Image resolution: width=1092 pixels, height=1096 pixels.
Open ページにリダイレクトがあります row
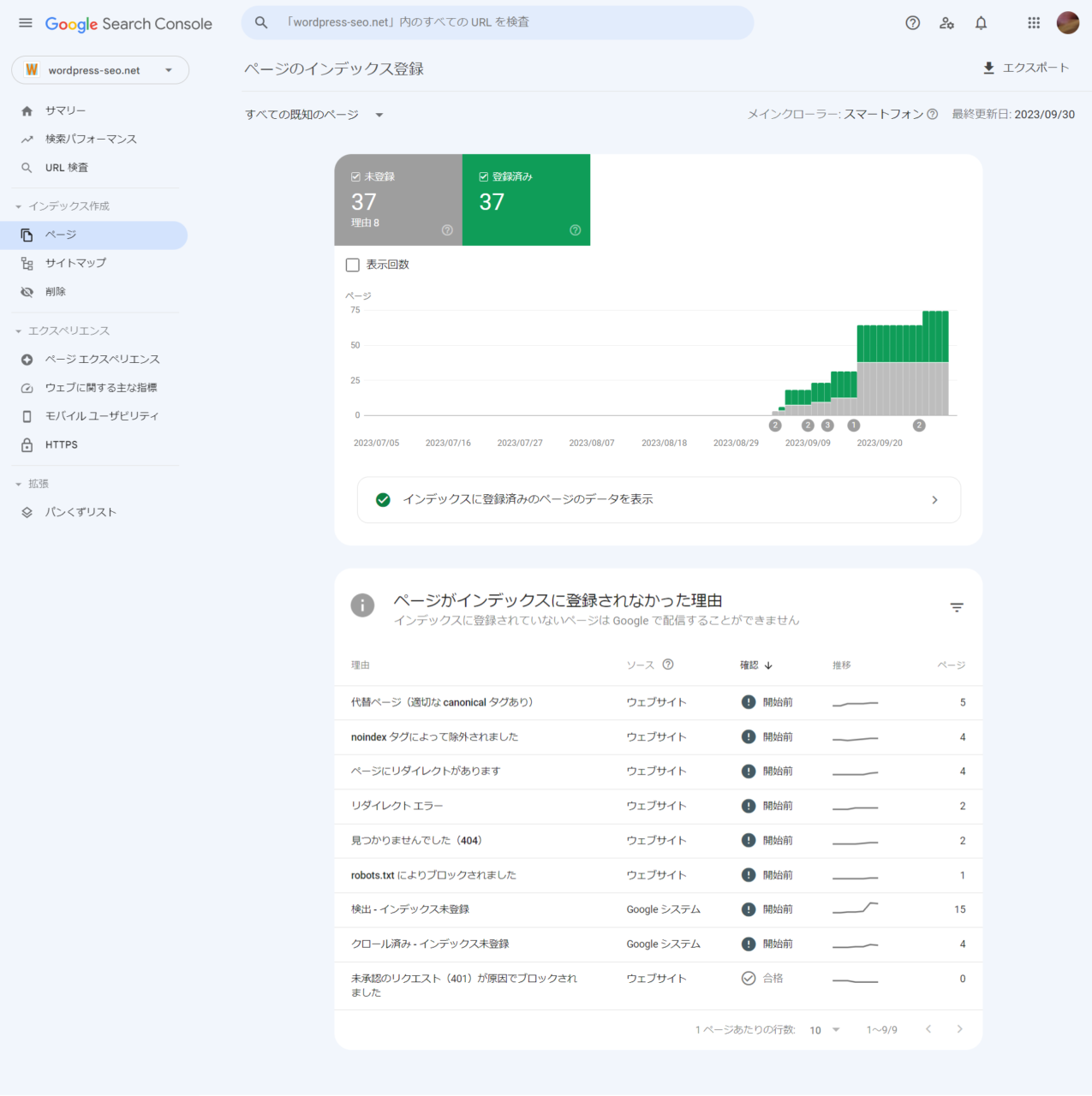659,771
